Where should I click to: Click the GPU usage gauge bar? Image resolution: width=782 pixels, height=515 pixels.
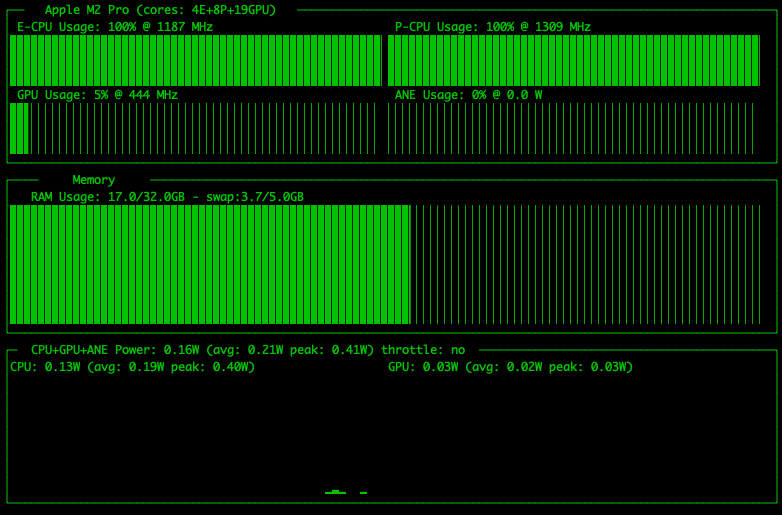point(193,129)
